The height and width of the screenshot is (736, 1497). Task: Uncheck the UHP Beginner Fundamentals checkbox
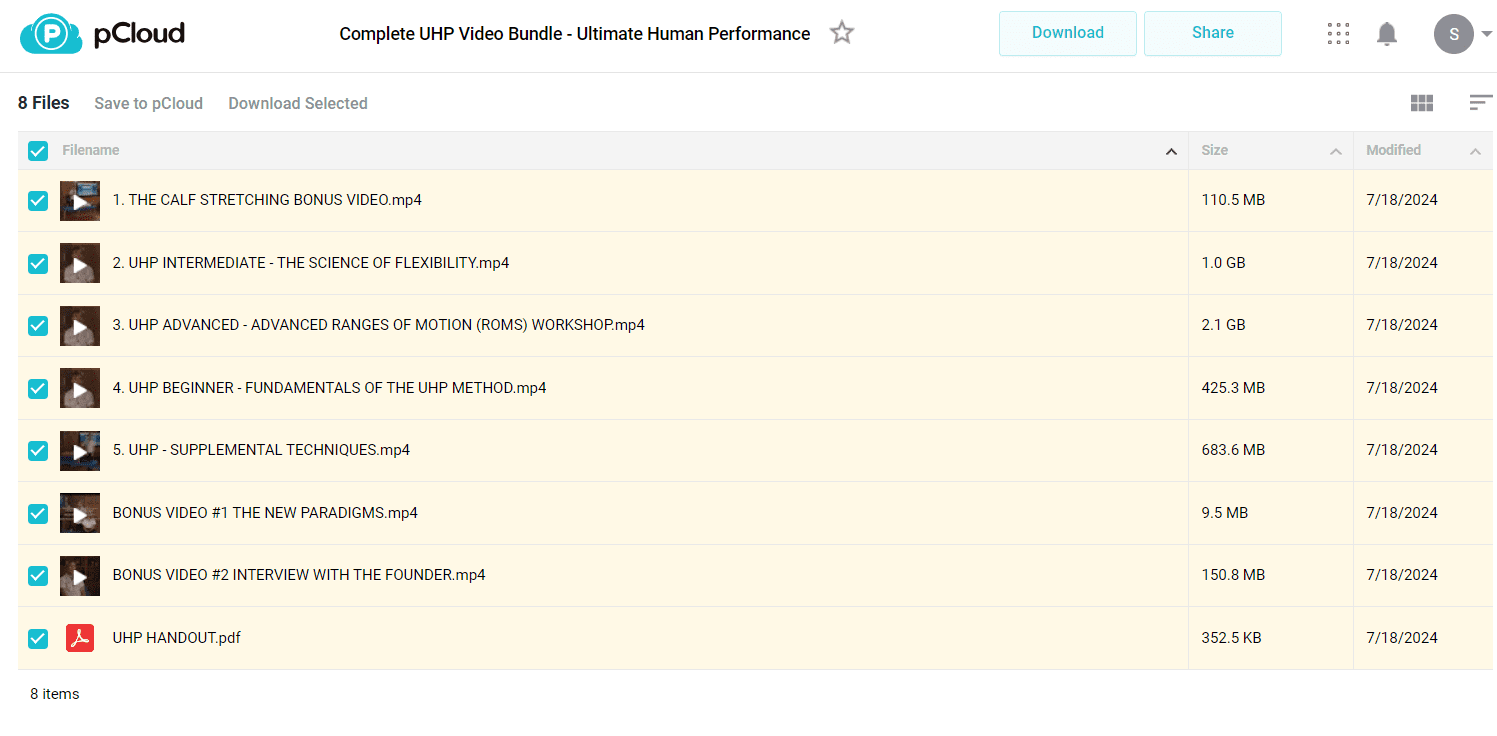click(38, 389)
